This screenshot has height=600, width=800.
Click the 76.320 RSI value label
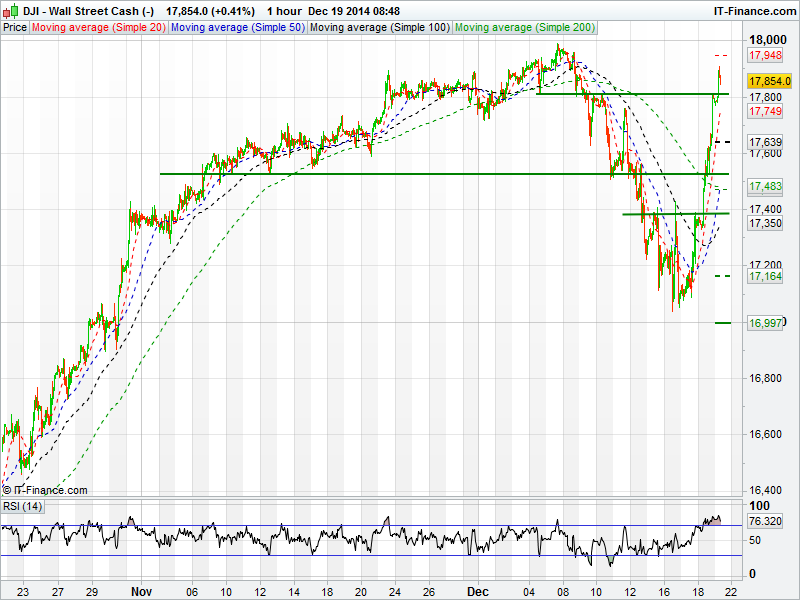(765, 521)
